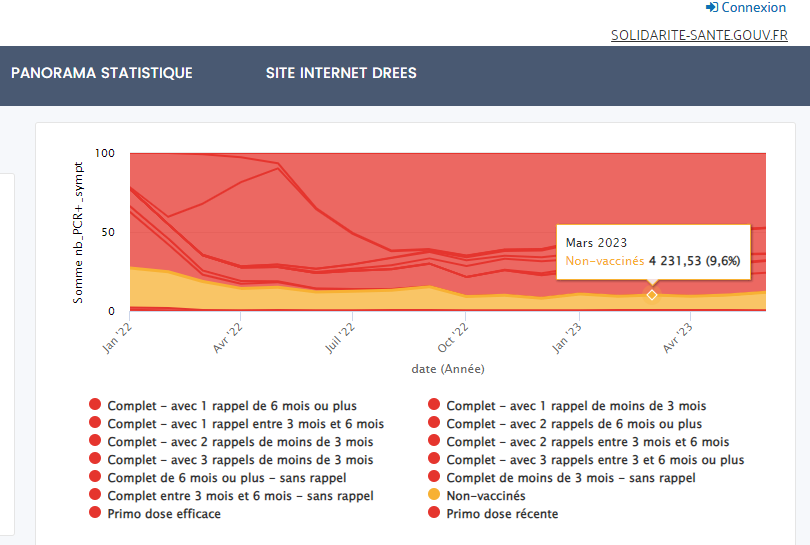Toggle Complet de 6 mois ou plus sans rappel
The height and width of the screenshot is (545, 810).
point(96,477)
